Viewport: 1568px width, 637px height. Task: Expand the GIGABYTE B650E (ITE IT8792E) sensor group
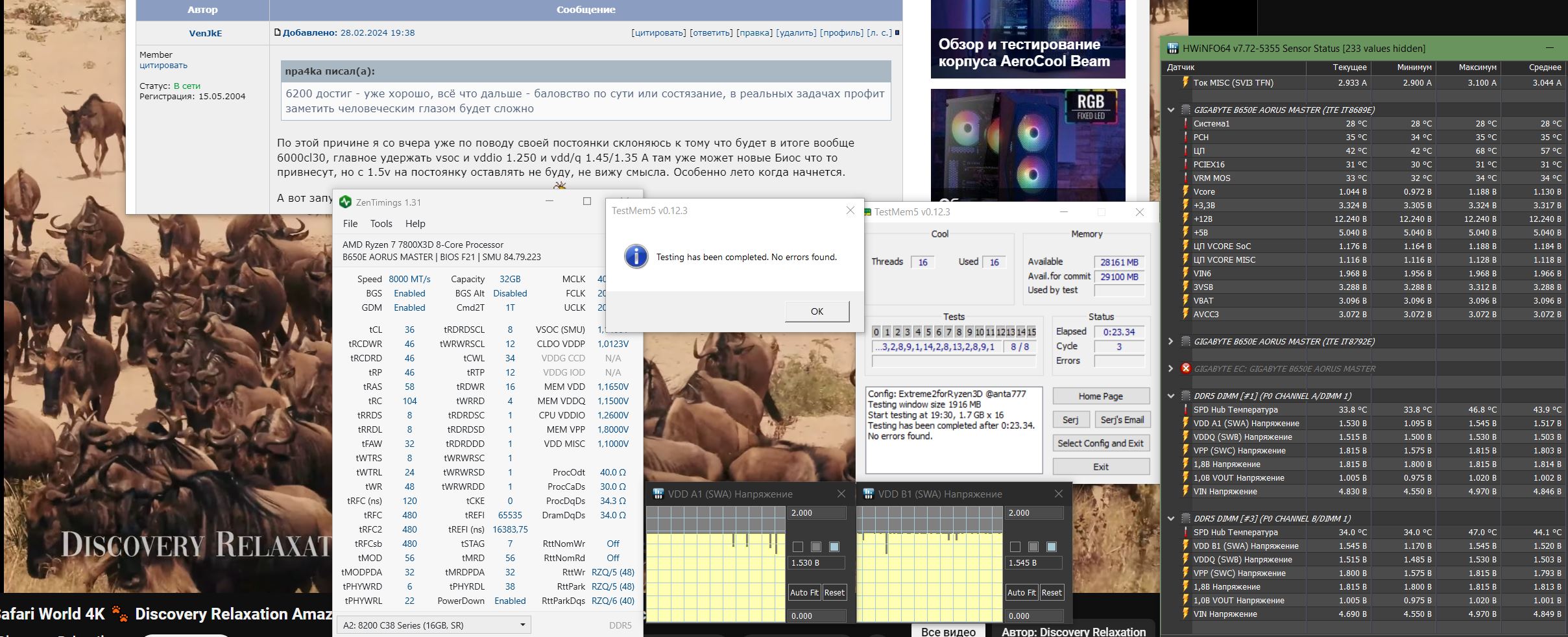click(x=1170, y=341)
